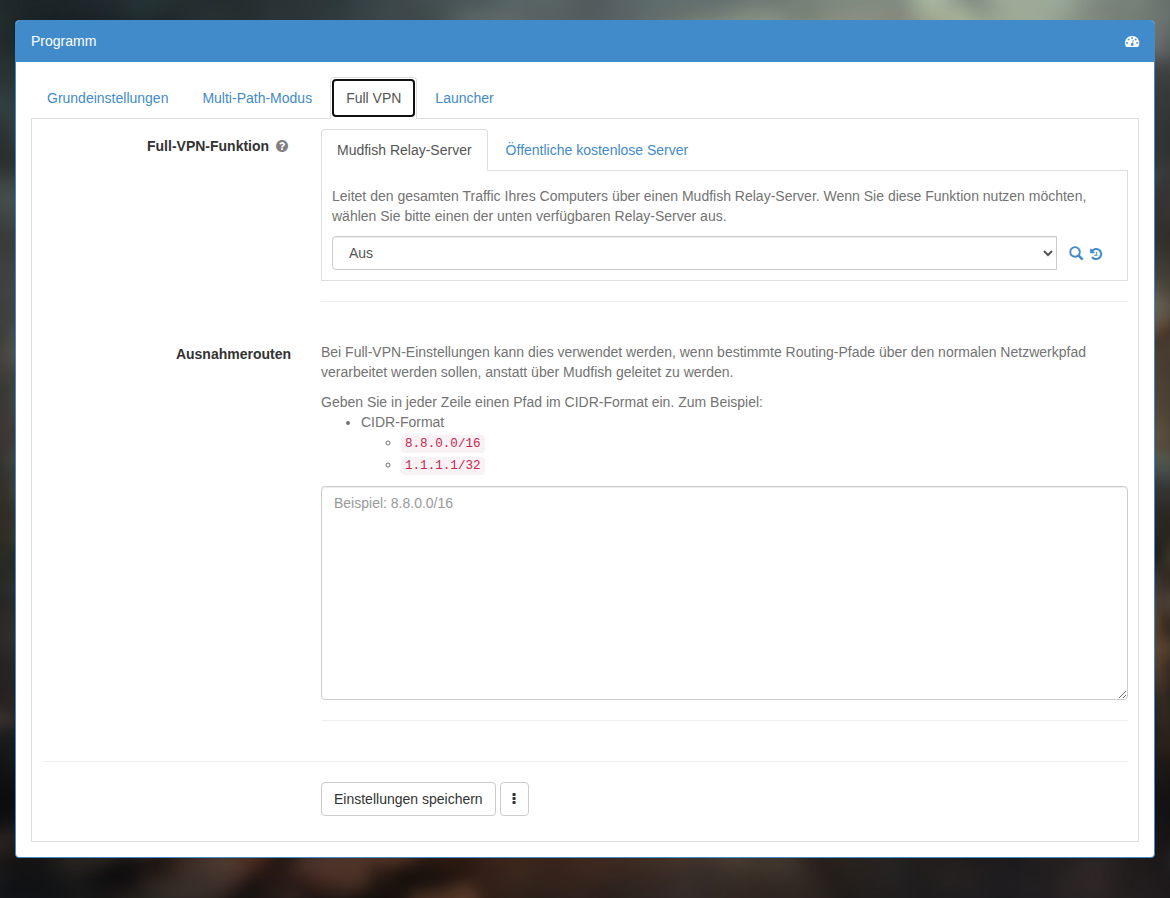This screenshot has height=898, width=1170.
Task: Click the help icon beside Full-VPN-Funktion
Action: coord(282,146)
